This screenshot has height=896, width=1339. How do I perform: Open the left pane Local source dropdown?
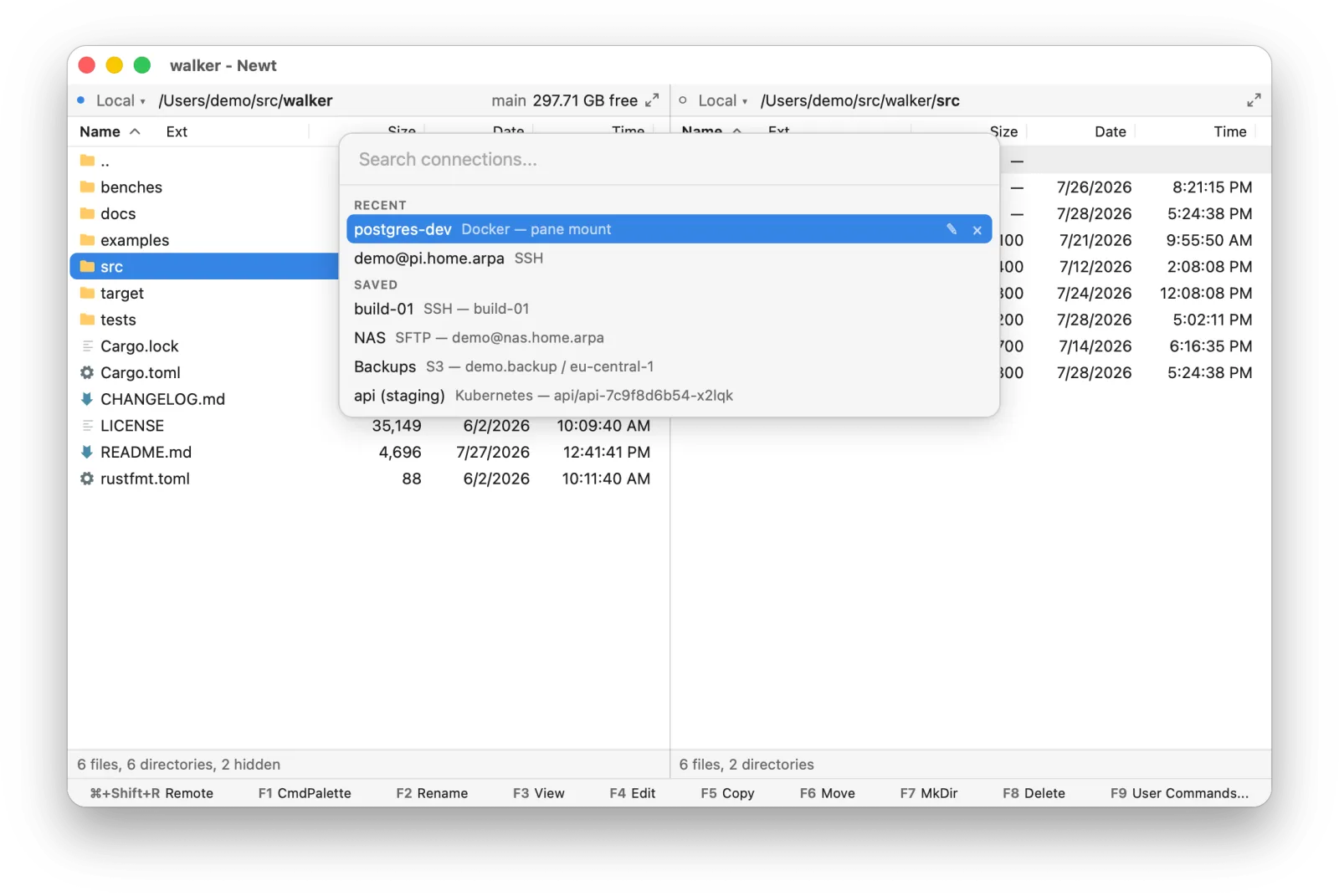point(121,100)
